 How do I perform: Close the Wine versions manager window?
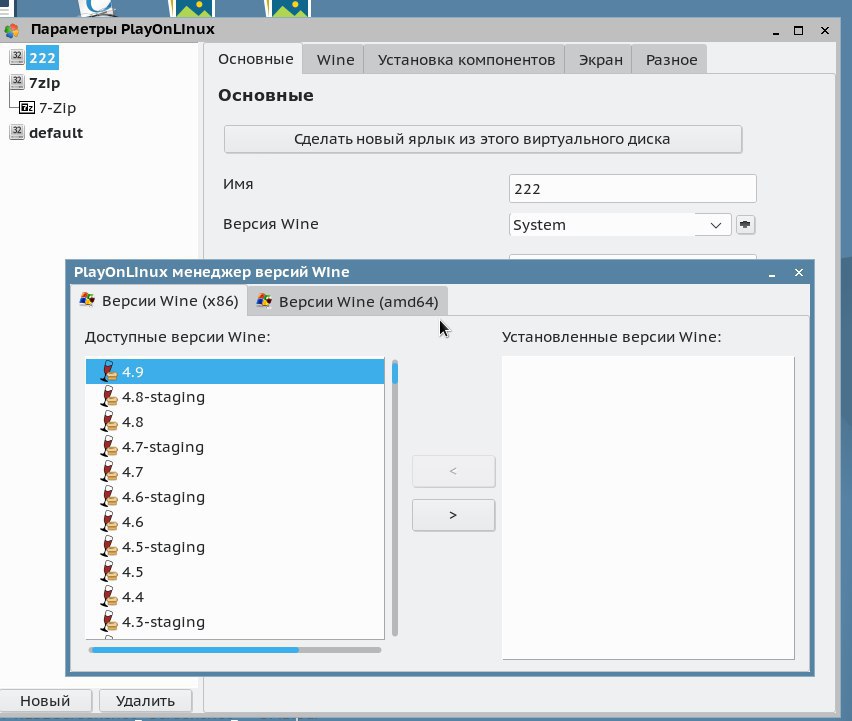(799, 272)
